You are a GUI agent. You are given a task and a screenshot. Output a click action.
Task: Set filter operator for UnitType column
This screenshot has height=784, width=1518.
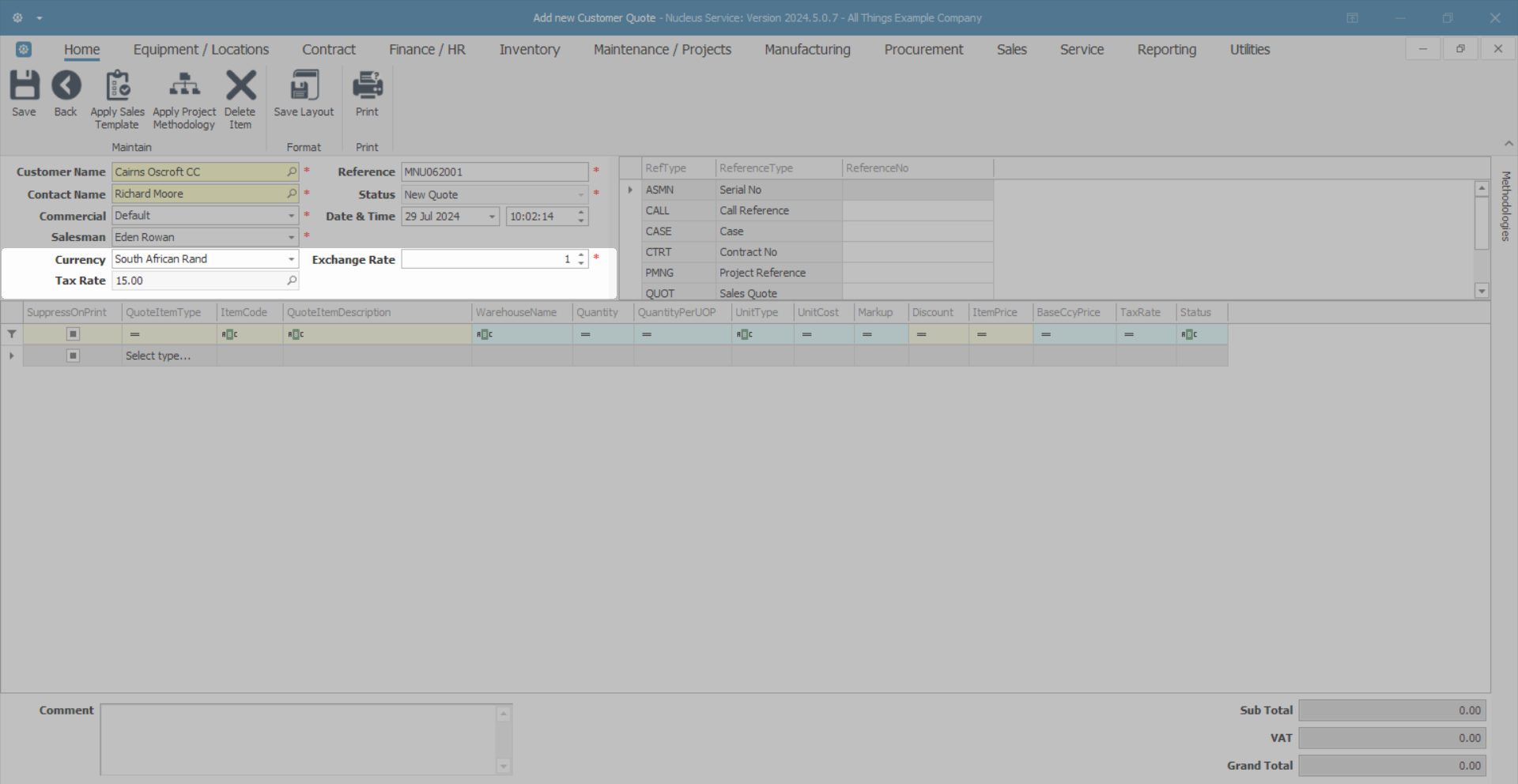(744, 334)
